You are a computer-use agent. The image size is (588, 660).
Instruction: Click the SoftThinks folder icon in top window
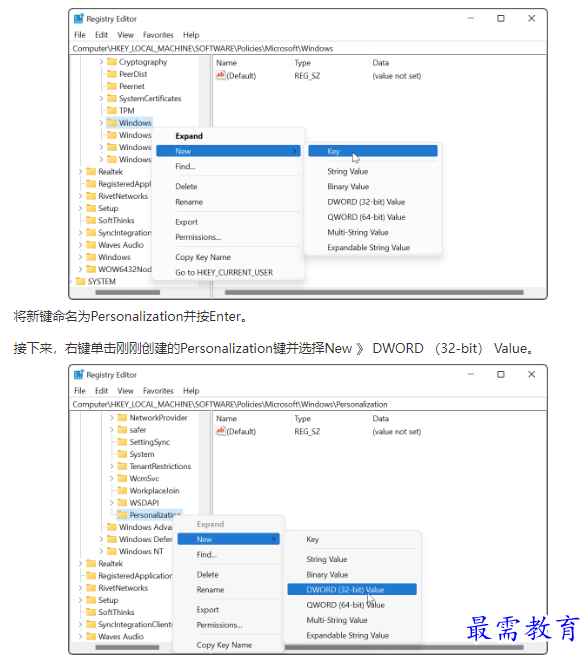pos(91,221)
